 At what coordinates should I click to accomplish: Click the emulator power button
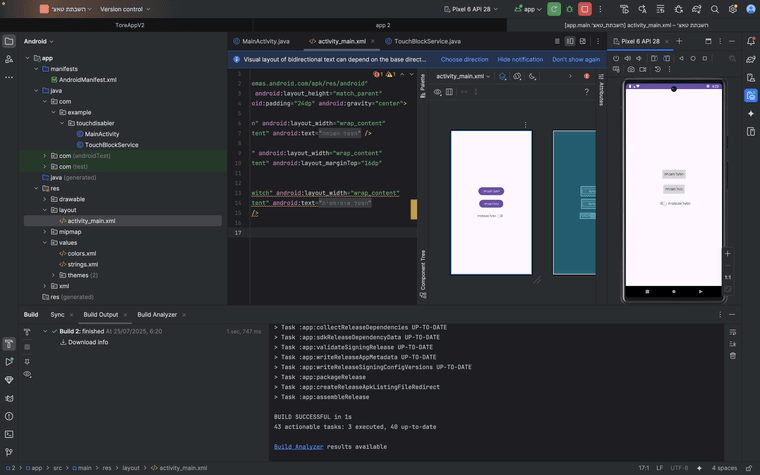pyautogui.click(x=616, y=58)
